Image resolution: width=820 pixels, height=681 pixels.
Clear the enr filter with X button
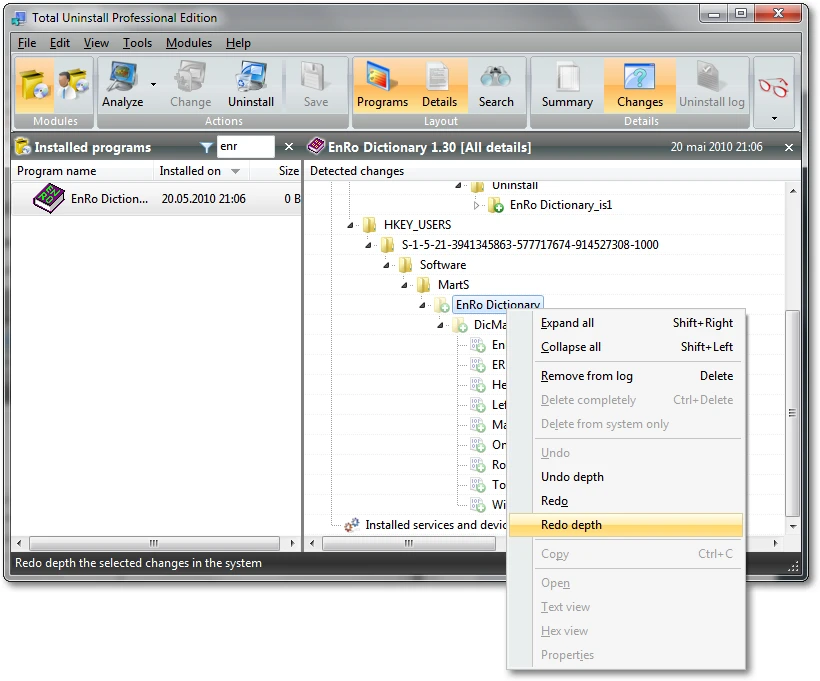[289, 147]
